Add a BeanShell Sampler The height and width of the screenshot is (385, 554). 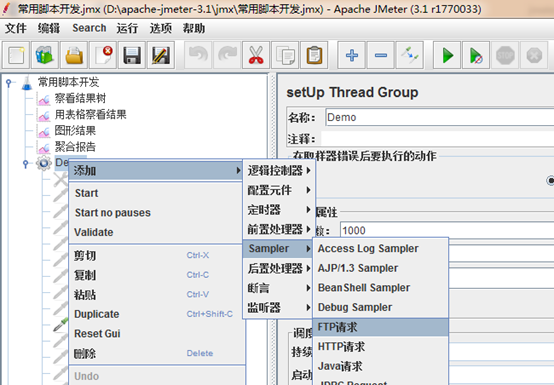point(381,288)
